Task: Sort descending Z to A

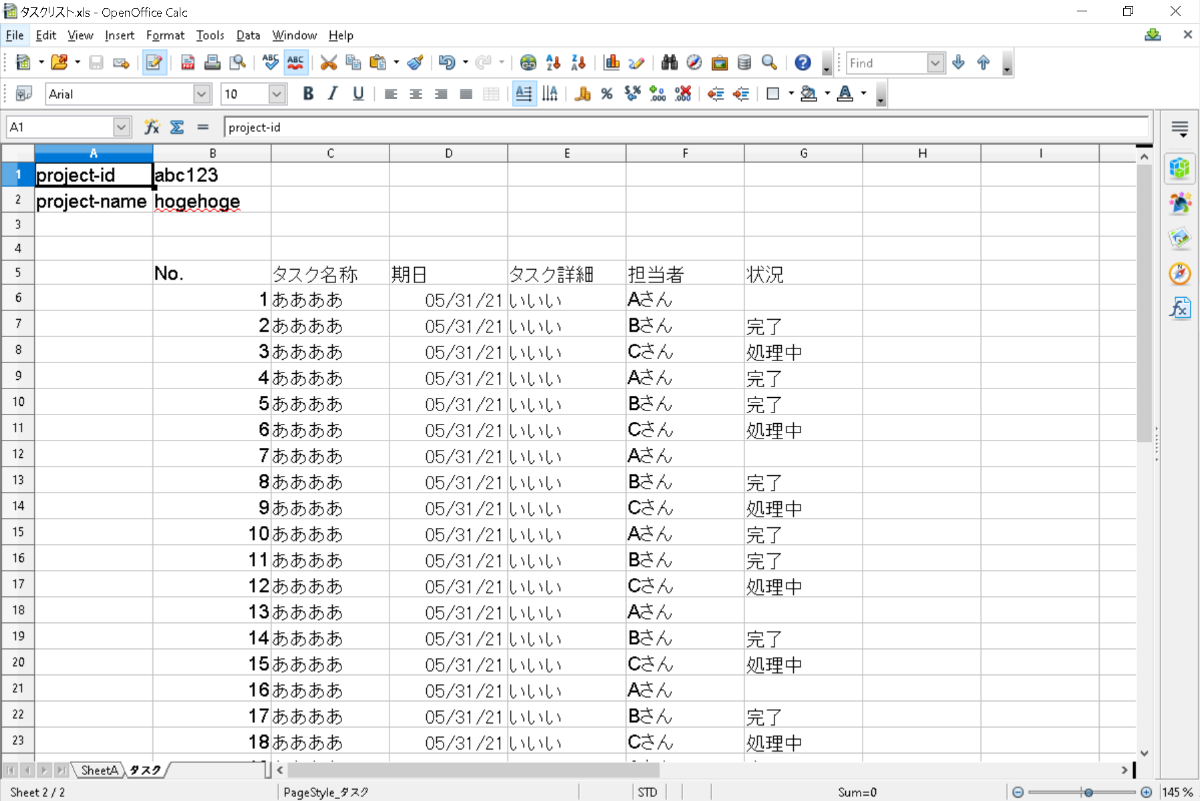Action: tap(578, 62)
